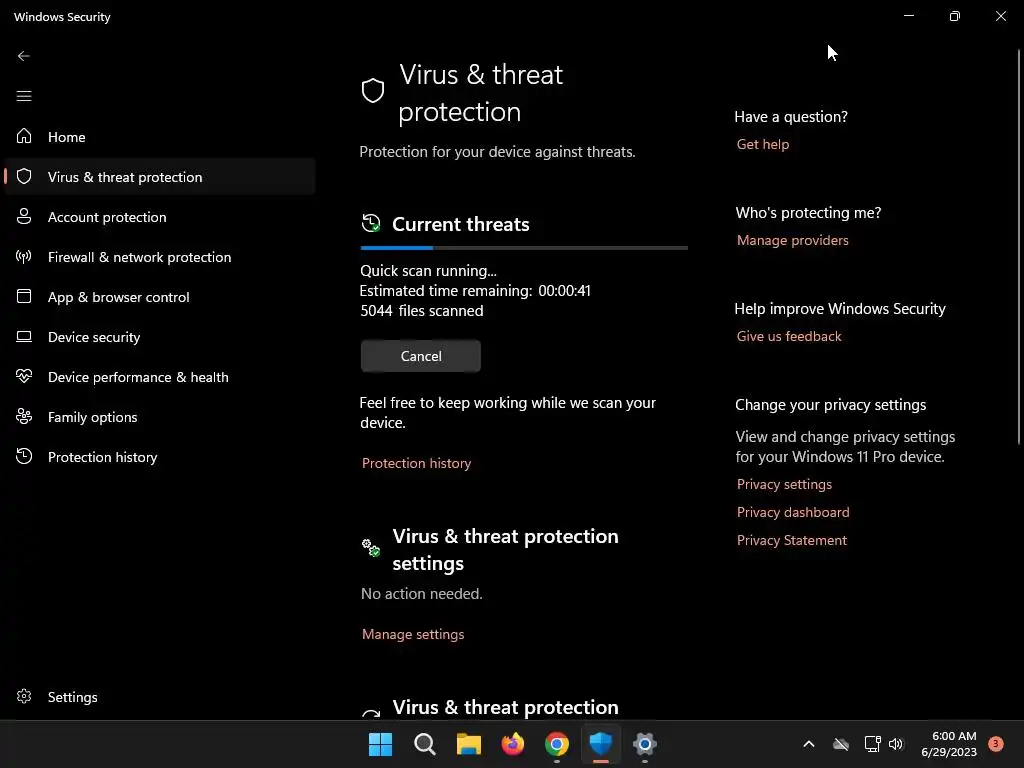Go to Account protection
The width and height of the screenshot is (1024, 768).
pyautogui.click(x=159, y=217)
